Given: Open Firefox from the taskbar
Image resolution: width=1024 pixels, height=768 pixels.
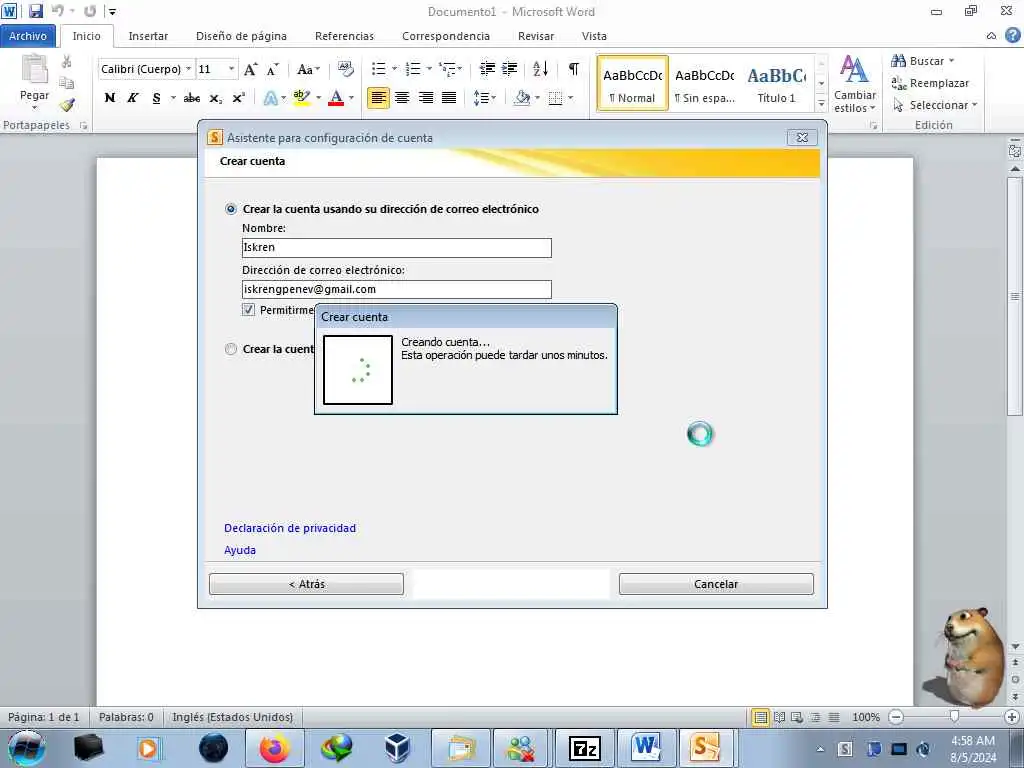Looking at the screenshot, I should click(275, 748).
